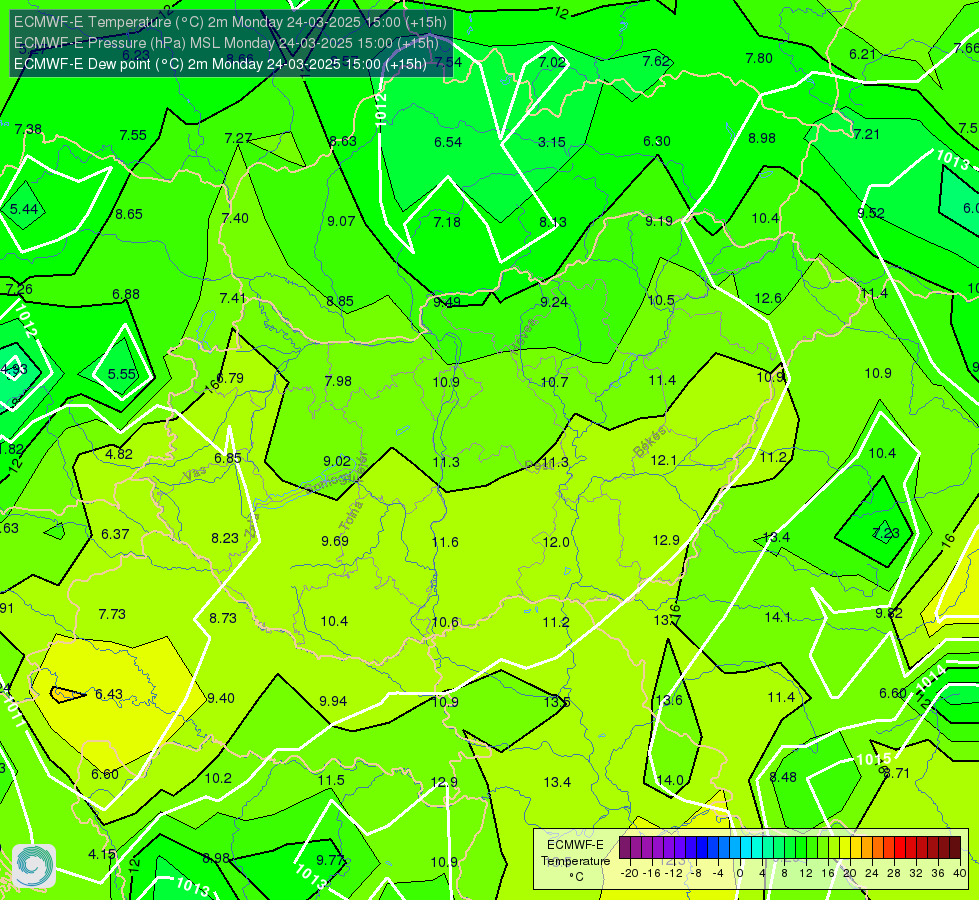Click the 8.23 dew point value
The width and height of the screenshot is (979, 900).
(x=225, y=538)
